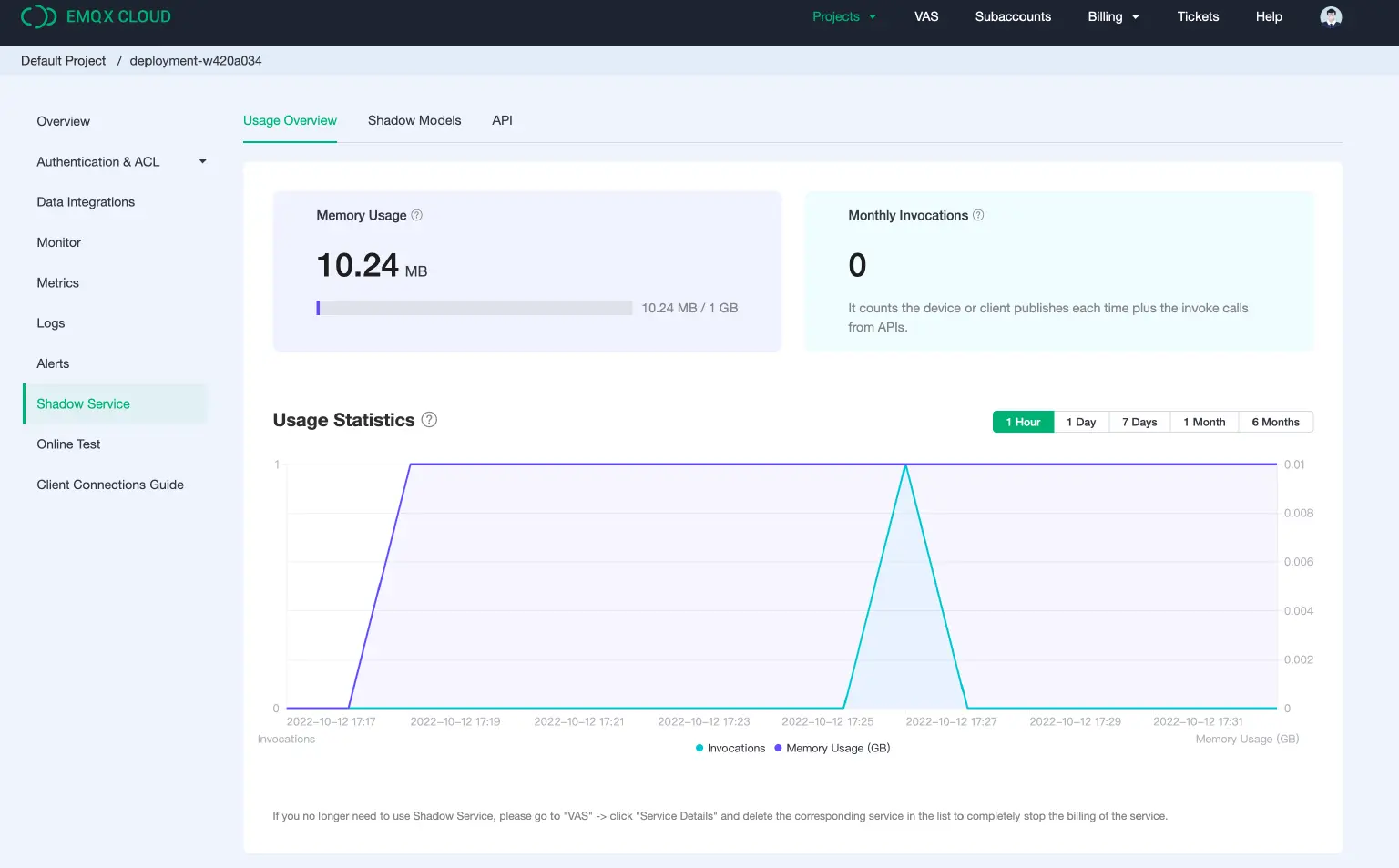Open the Memory Usage help tooltip

pyautogui.click(x=417, y=215)
